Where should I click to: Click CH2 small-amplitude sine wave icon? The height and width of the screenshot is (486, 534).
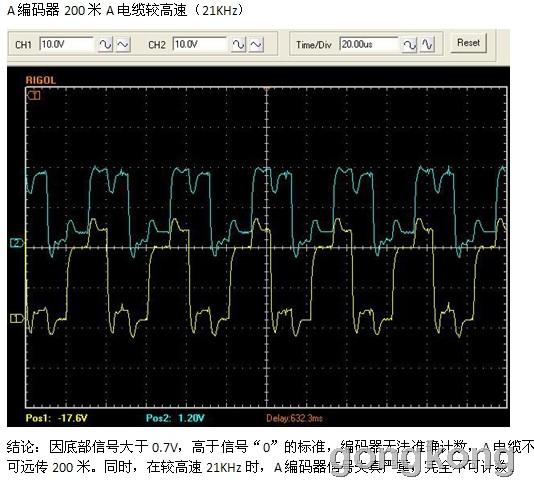click(256, 45)
